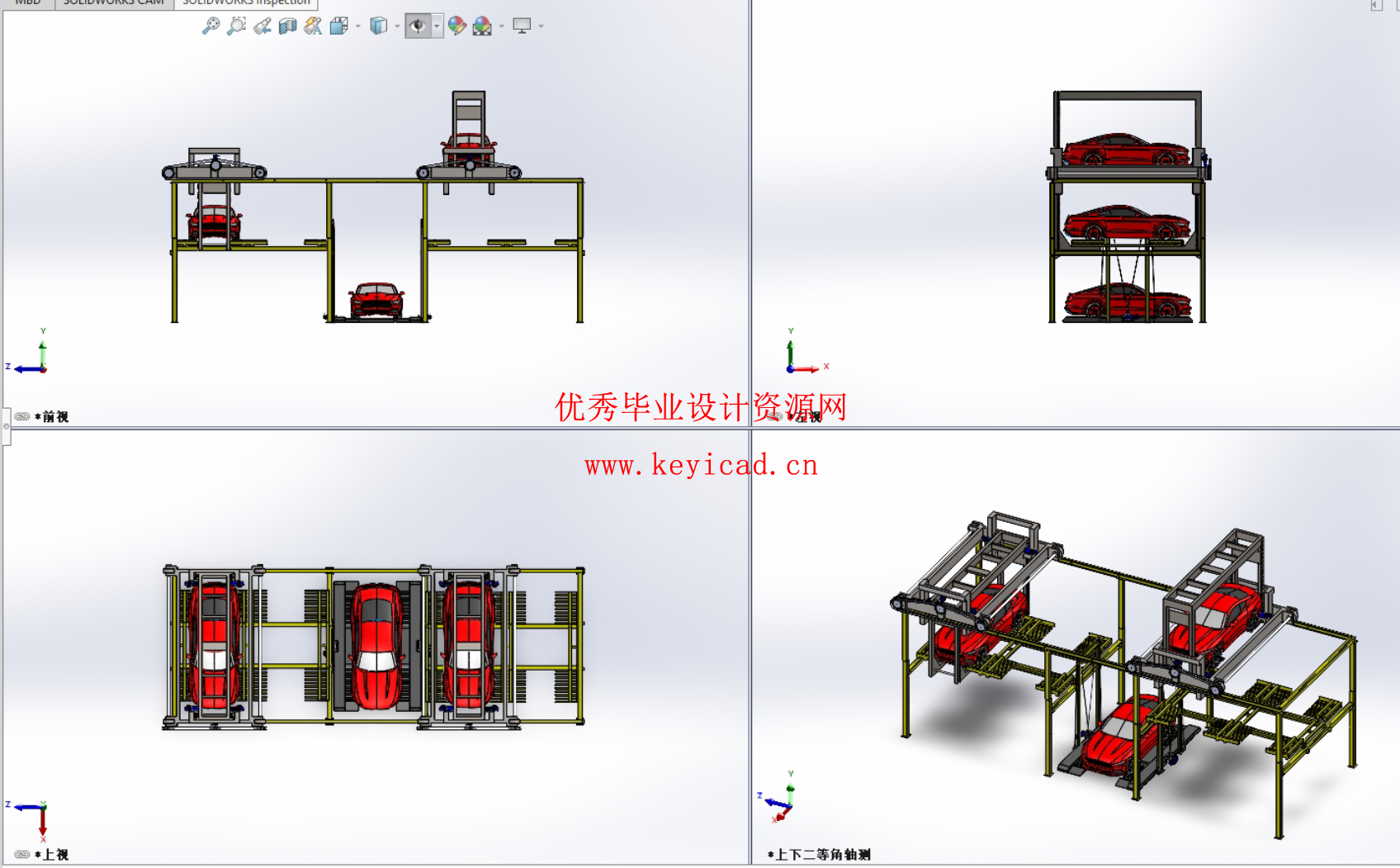The width and height of the screenshot is (1400, 868).
Task: Click the View Settings monitor icon
Action: [522, 26]
